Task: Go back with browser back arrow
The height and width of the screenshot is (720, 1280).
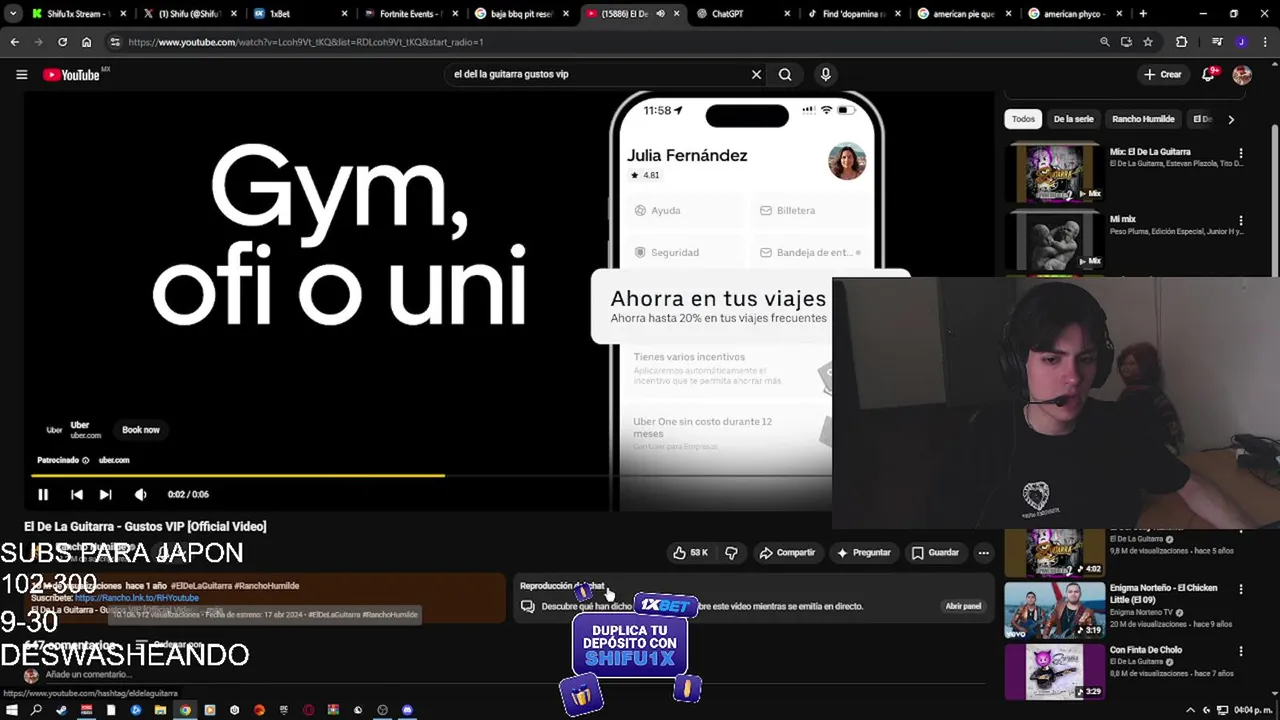Action: click(14, 42)
